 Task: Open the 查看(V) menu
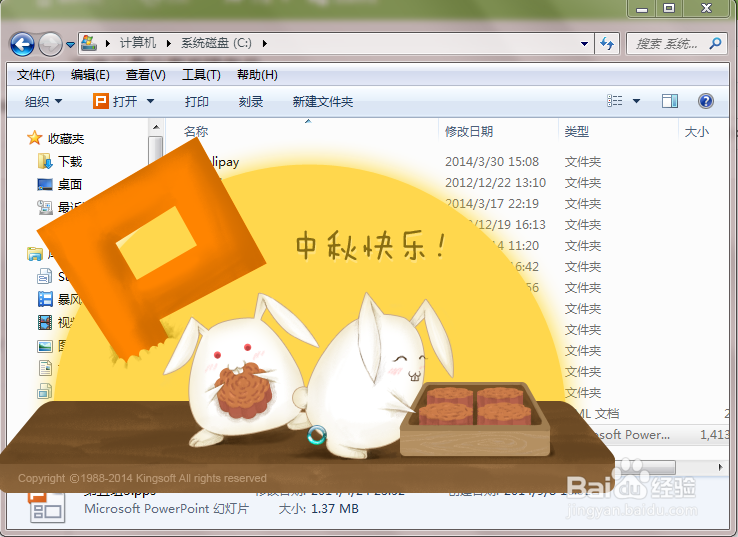(x=145, y=75)
